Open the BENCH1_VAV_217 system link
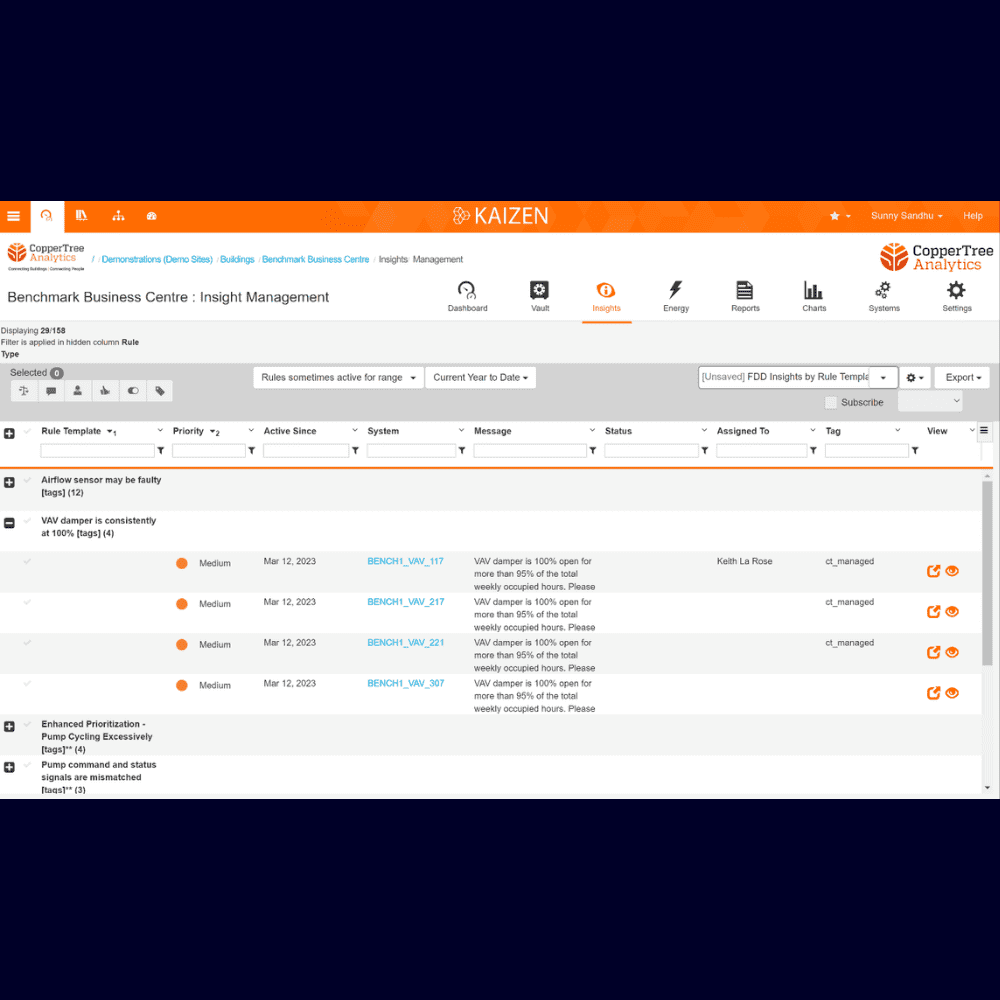 (406, 602)
